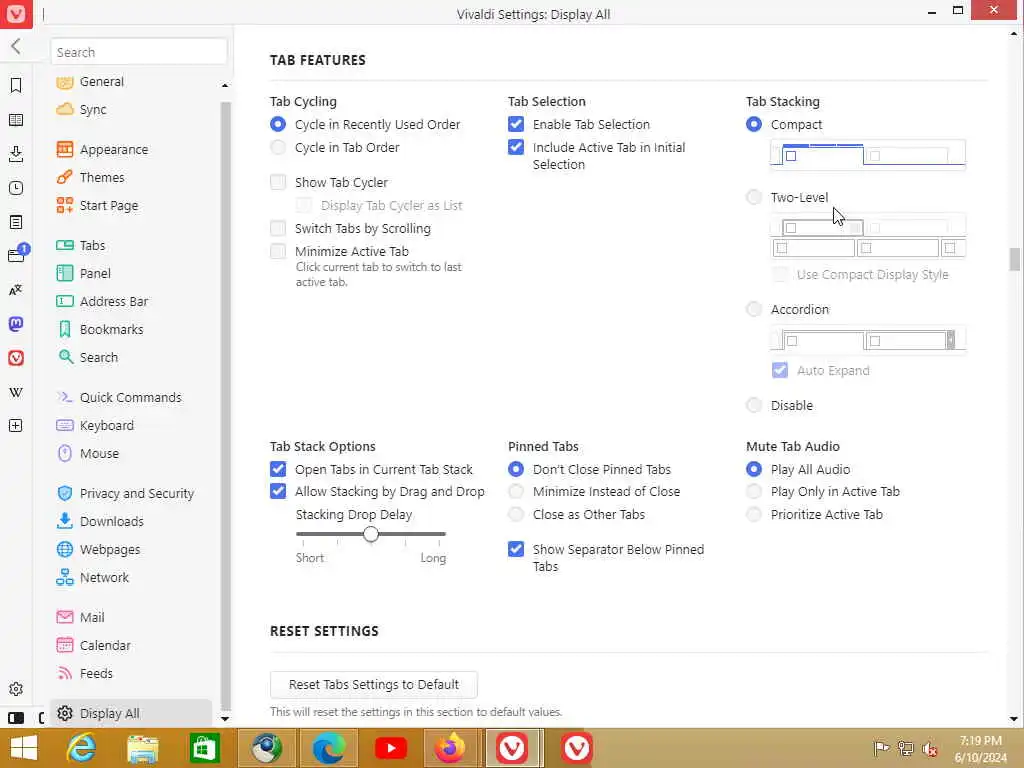Open the Vivaldi menu icon
The height and width of the screenshot is (768, 1024).
pyautogui.click(x=16, y=14)
